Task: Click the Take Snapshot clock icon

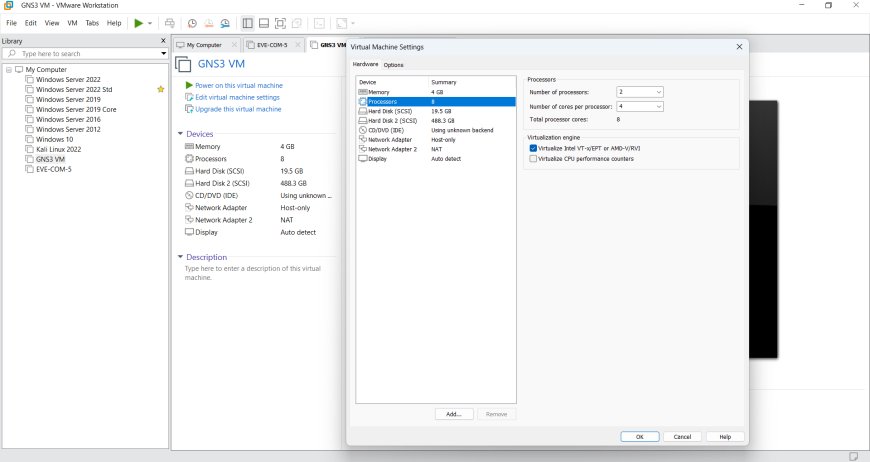Action: click(192, 23)
